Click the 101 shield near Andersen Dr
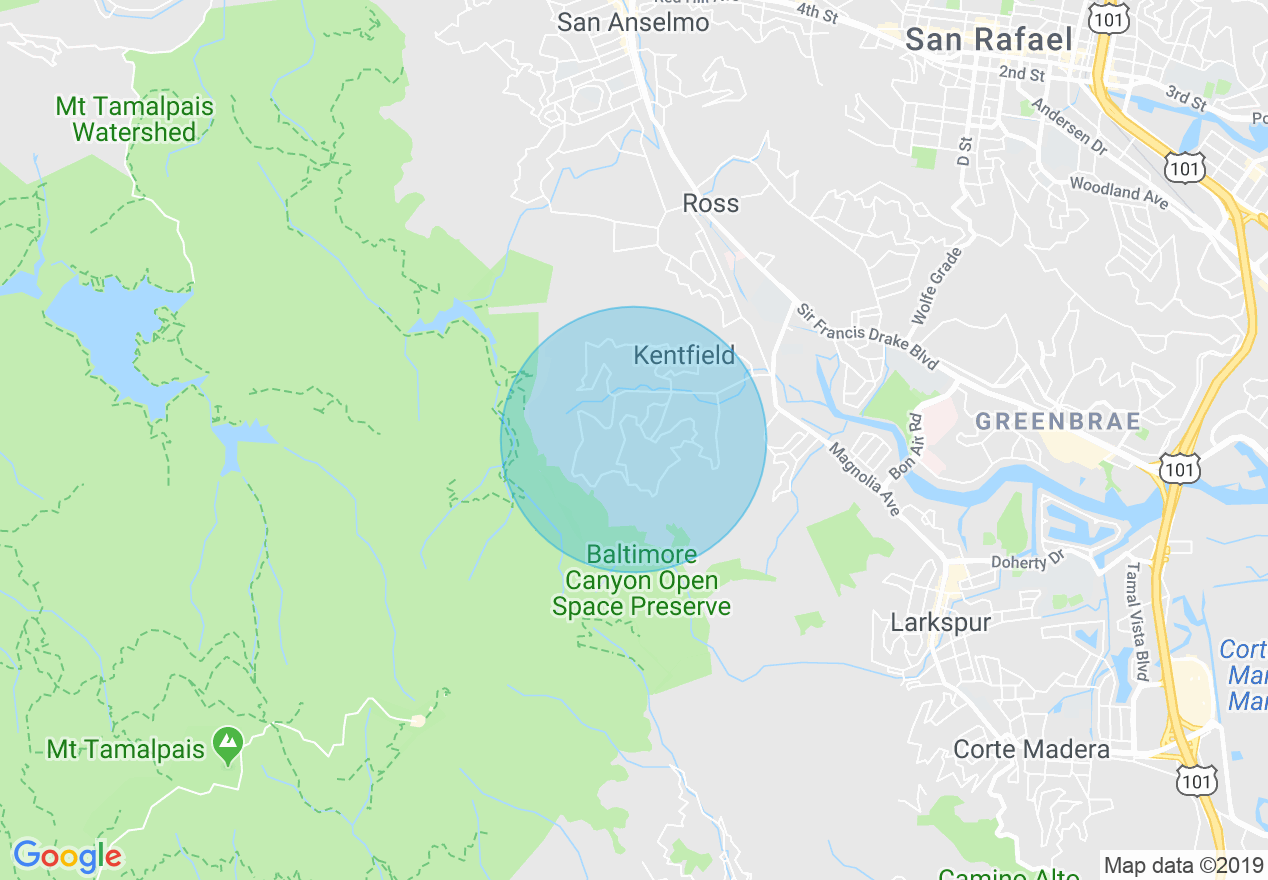This screenshot has height=880, width=1268. 1185,167
